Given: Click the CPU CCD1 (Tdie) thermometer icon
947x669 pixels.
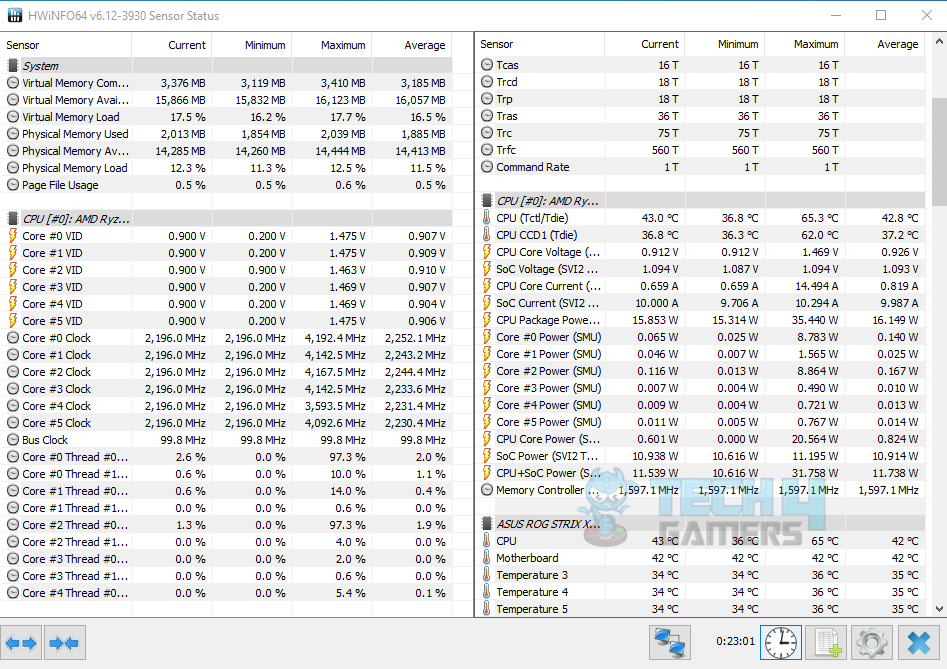Looking at the screenshot, I should pyautogui.click(x=487, y=235).
